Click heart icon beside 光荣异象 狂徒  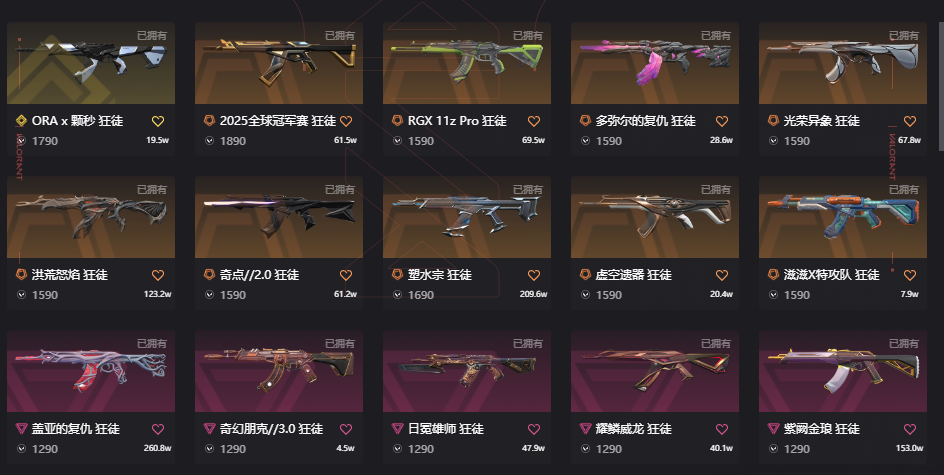tap(910, 121)
